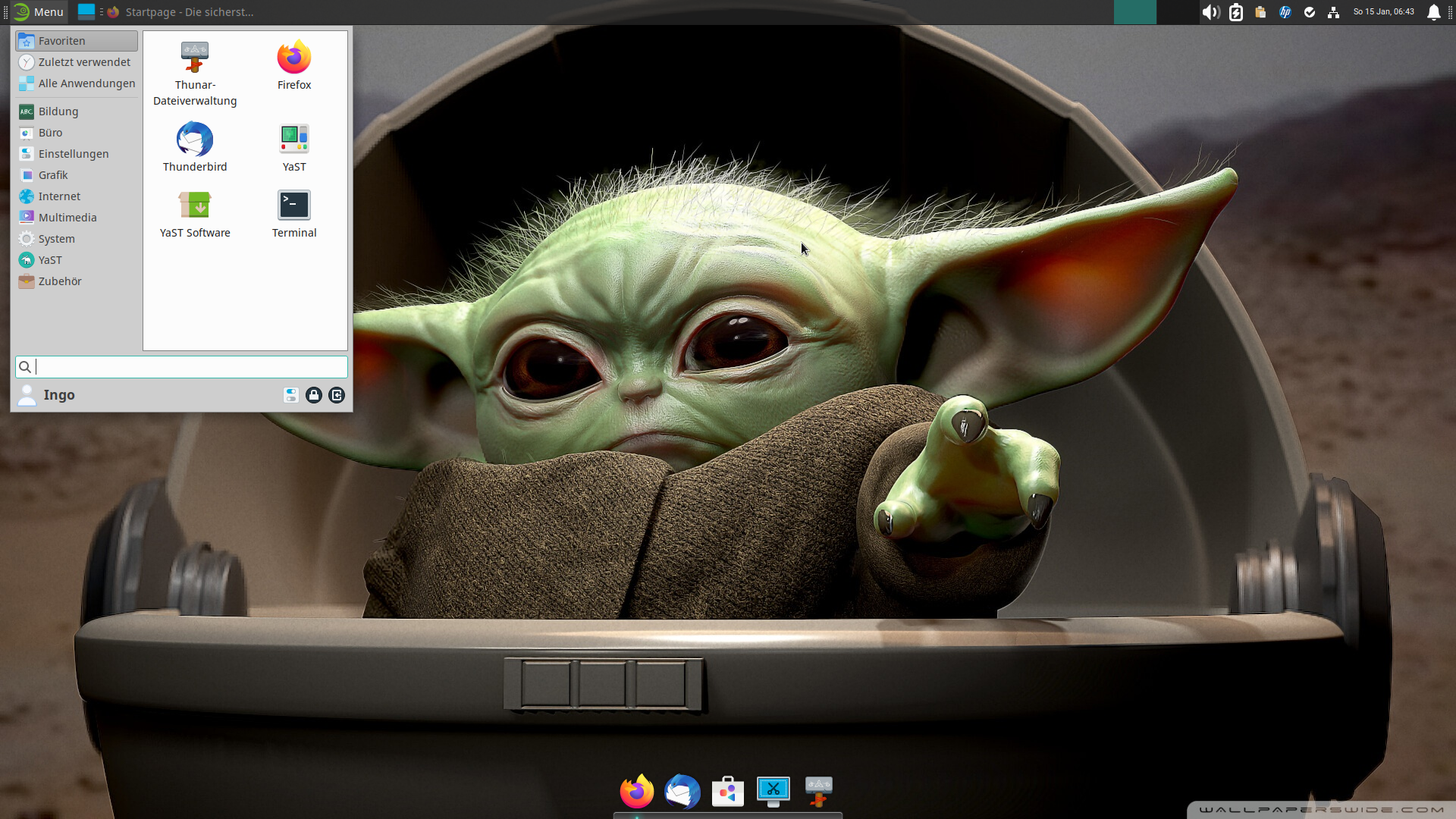Open the clipboard manager tray icon
This screenshot has height=819, width=1456.
pyautogui.click(x=1260, y=12)
